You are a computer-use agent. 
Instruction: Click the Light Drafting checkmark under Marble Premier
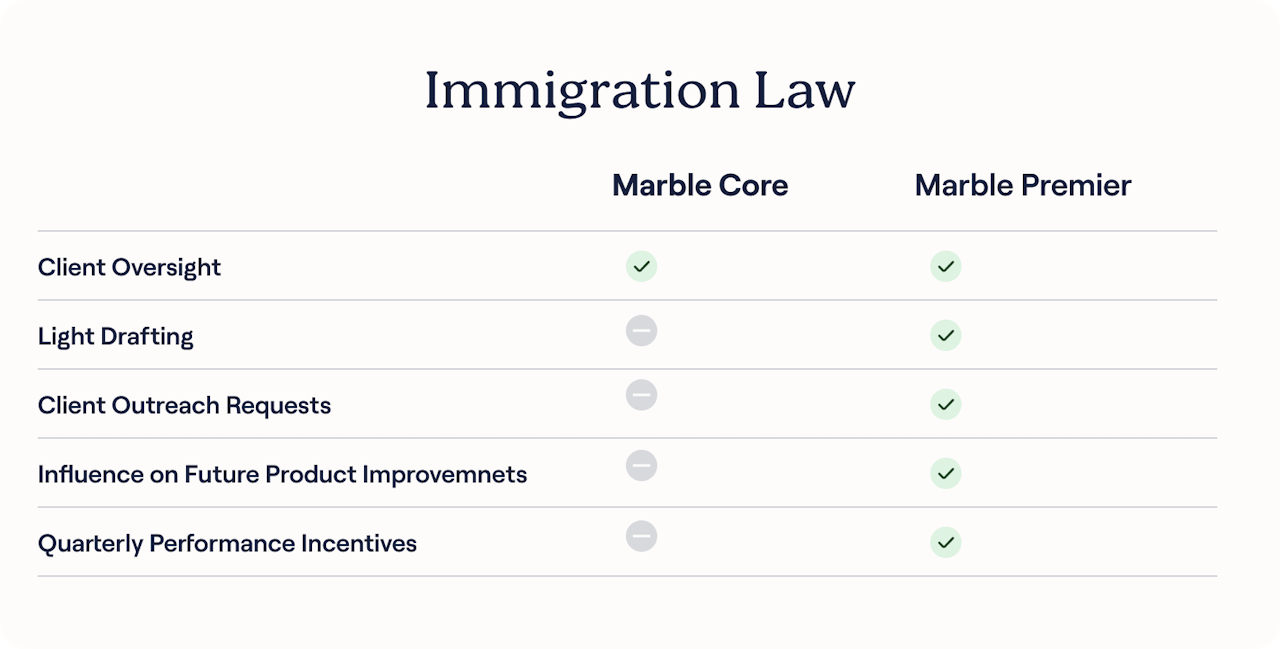945,335
